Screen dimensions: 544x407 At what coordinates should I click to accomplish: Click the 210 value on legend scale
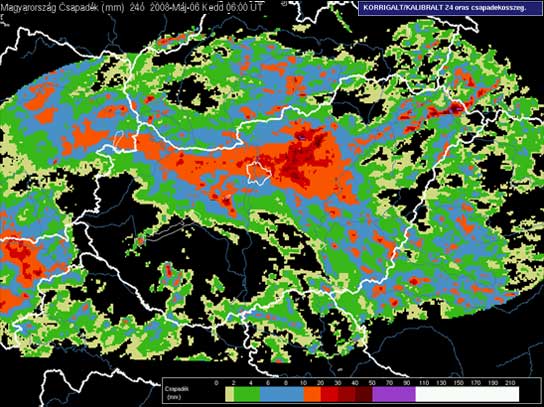pos(510,383)
